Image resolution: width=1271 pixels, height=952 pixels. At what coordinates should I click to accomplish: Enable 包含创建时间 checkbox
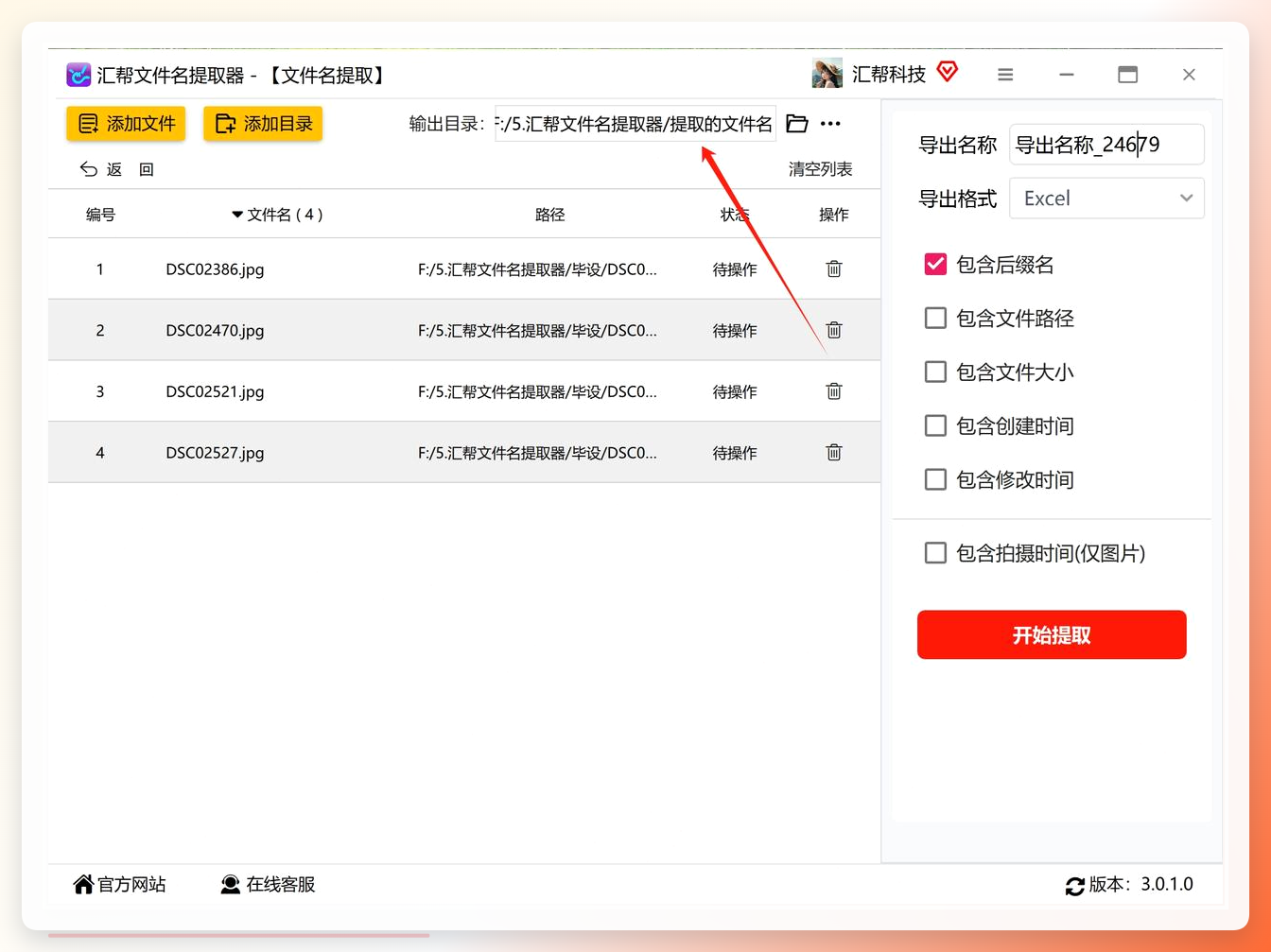pyautogui.click(x=935, y=426)
